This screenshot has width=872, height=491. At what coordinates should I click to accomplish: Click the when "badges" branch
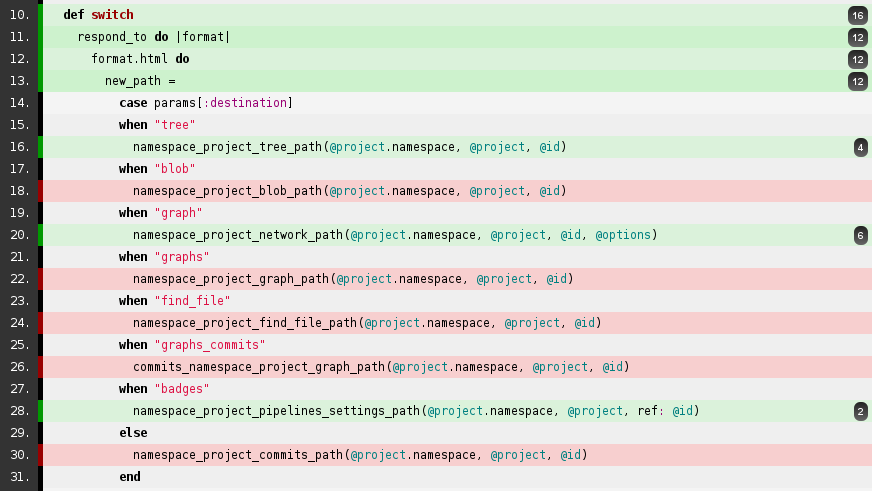pos(164,389)
